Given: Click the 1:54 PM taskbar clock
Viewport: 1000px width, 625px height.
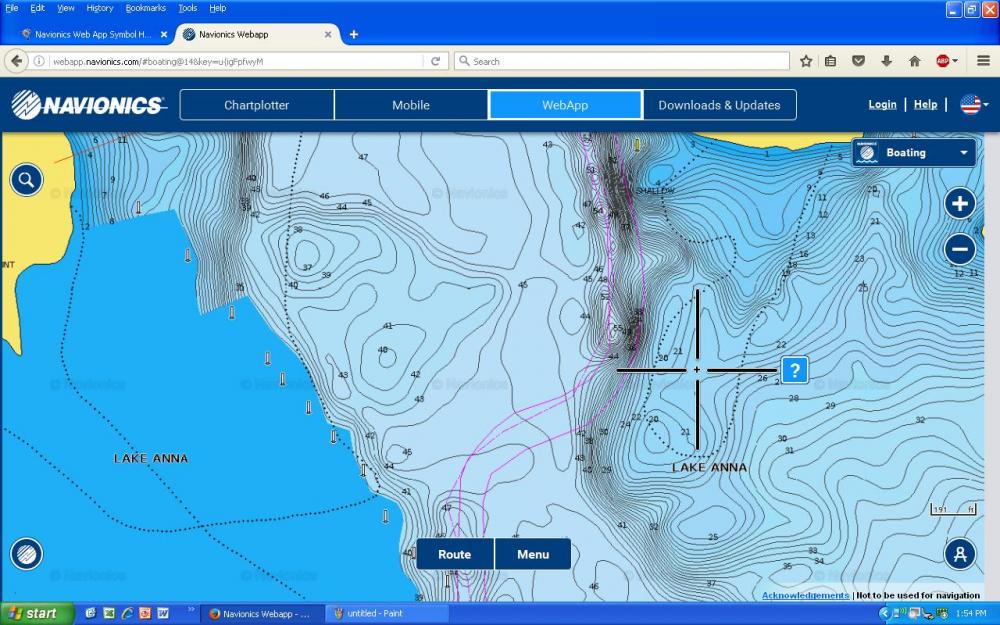Looking at the screenshot, I should point(971,614).
